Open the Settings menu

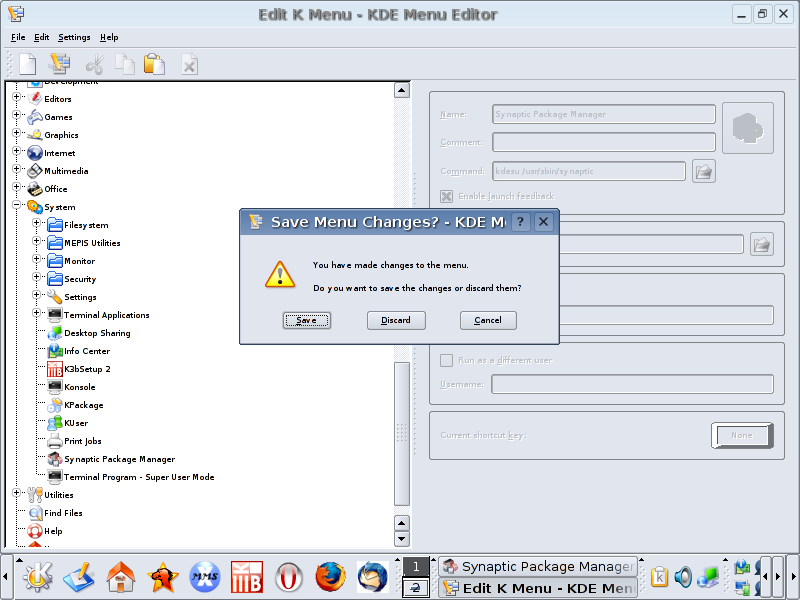[74, 37]
